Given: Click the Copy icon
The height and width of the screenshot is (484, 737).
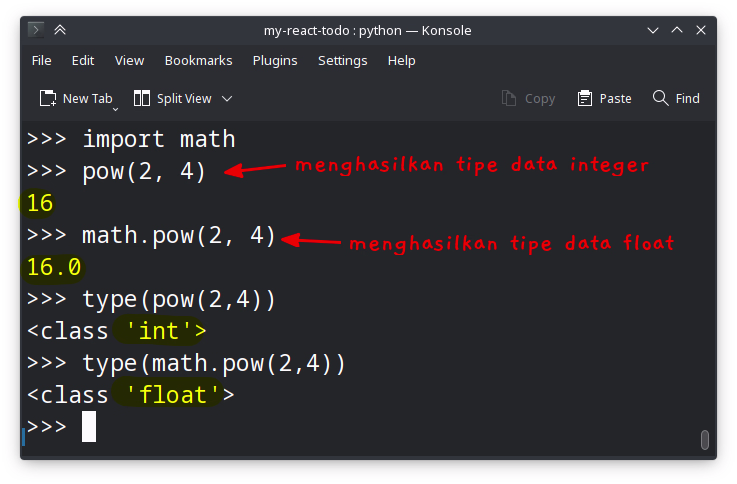Looking at the screenshot, I should coord(509,98).
